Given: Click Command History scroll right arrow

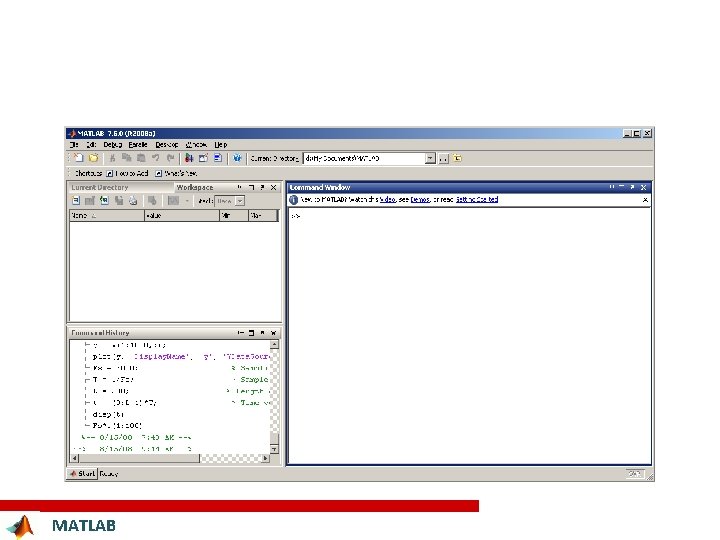Looking at the screenshot, I should 265,458.
